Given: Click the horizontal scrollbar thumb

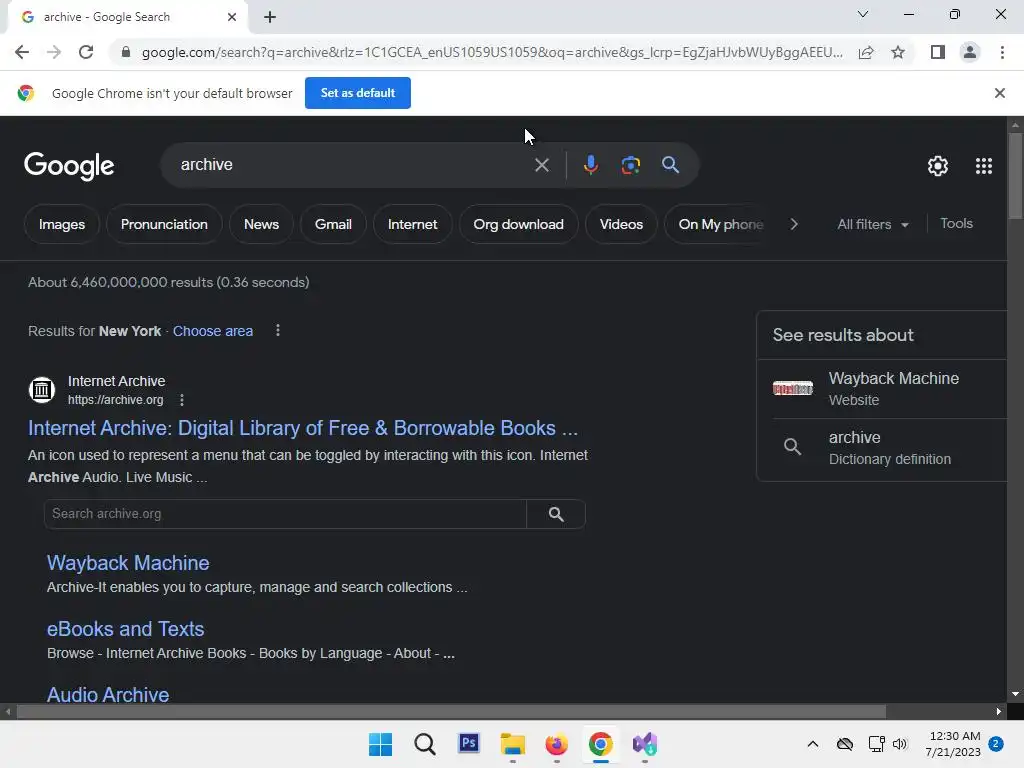Looking at the screenshot, I should point(451,711).
